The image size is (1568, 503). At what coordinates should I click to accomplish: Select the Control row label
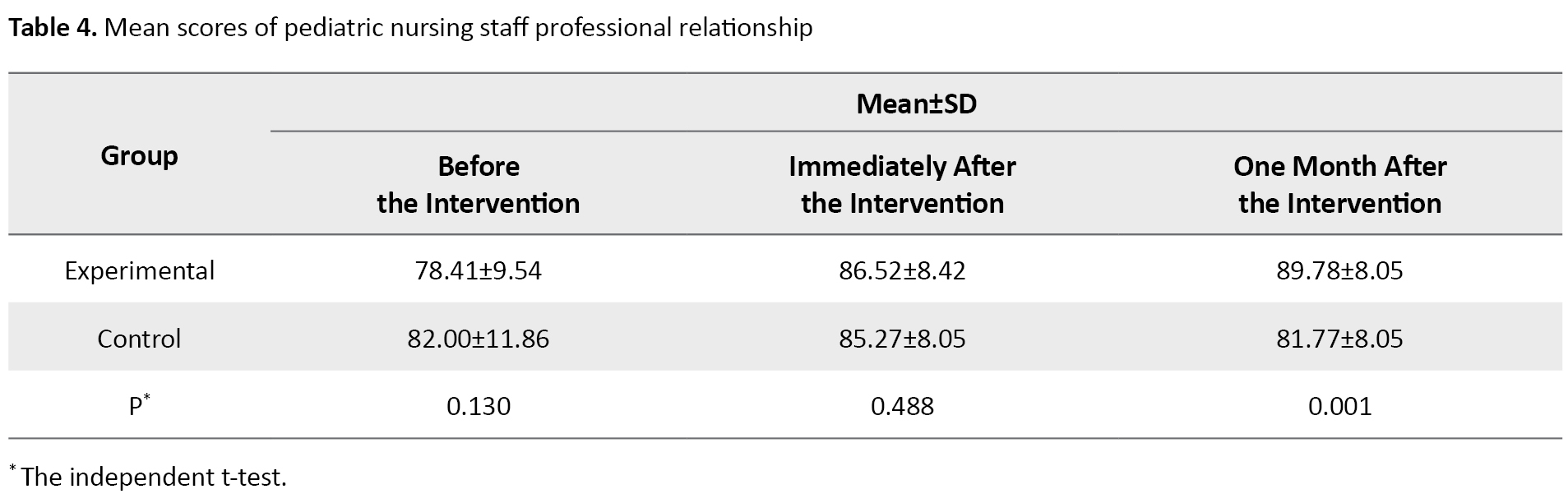point(139,339)
